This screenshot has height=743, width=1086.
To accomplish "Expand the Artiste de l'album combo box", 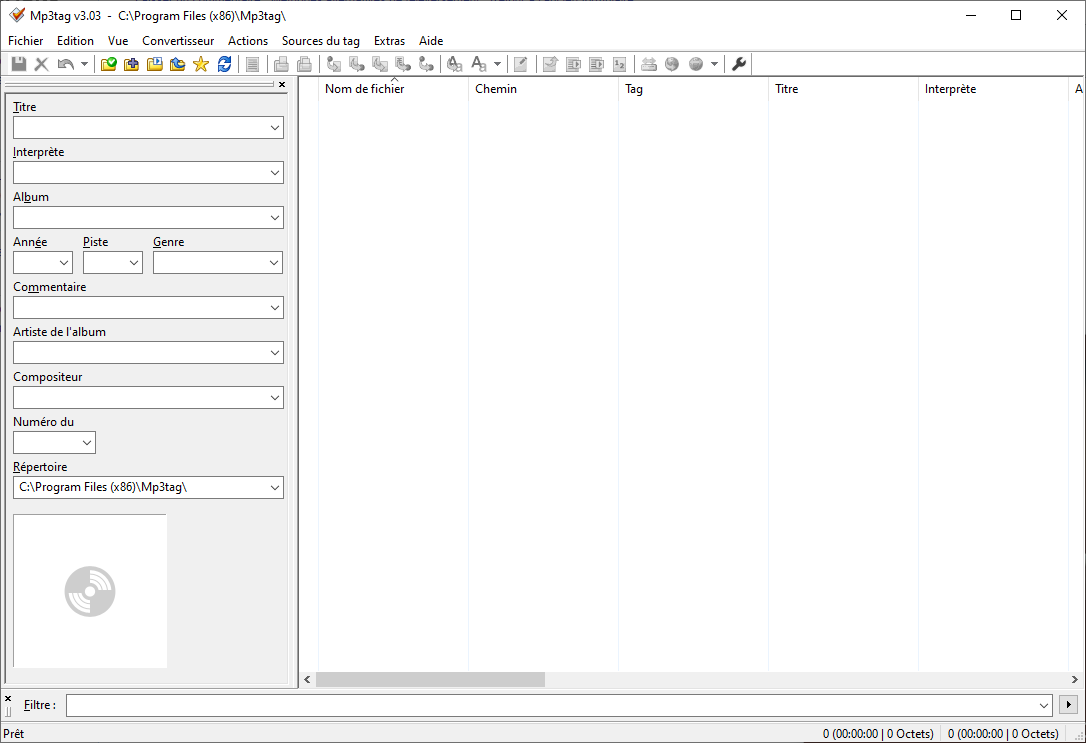I will 274,352.
